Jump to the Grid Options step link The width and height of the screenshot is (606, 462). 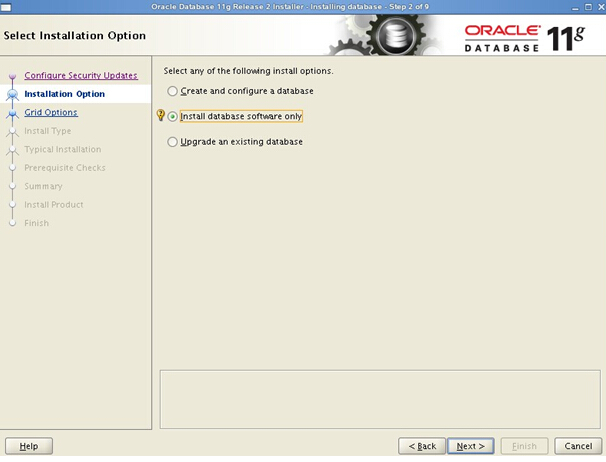coord(51,113)
